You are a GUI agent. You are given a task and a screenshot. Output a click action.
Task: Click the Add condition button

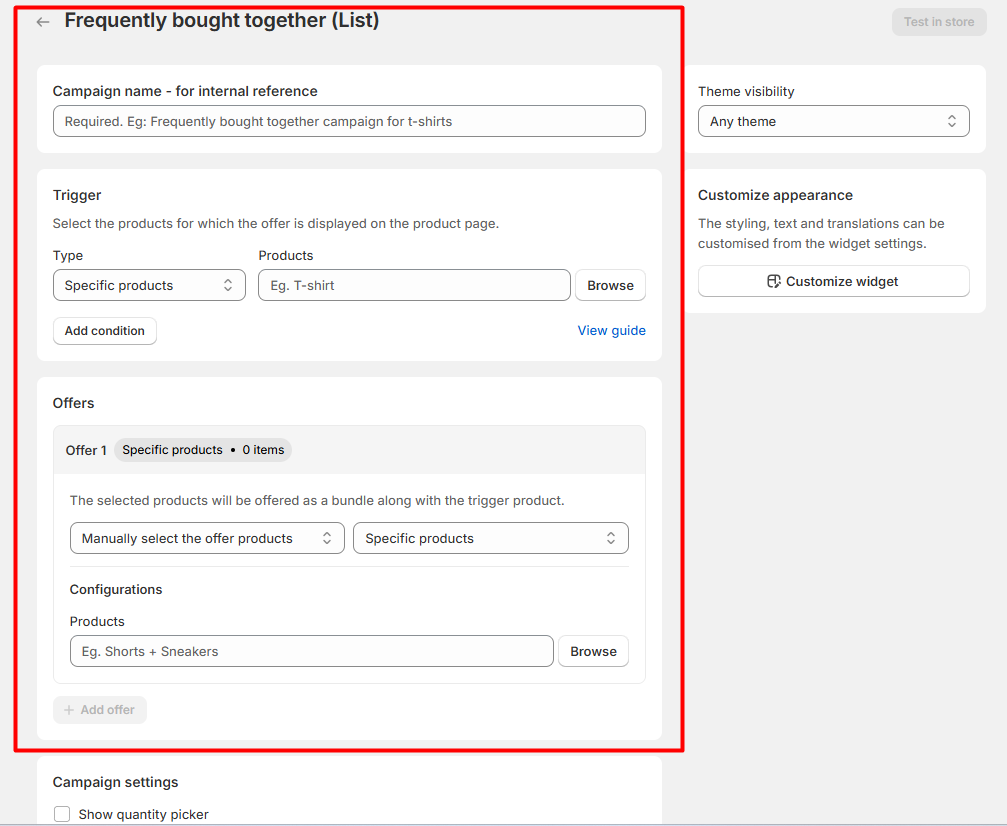[x=105, y=331]
